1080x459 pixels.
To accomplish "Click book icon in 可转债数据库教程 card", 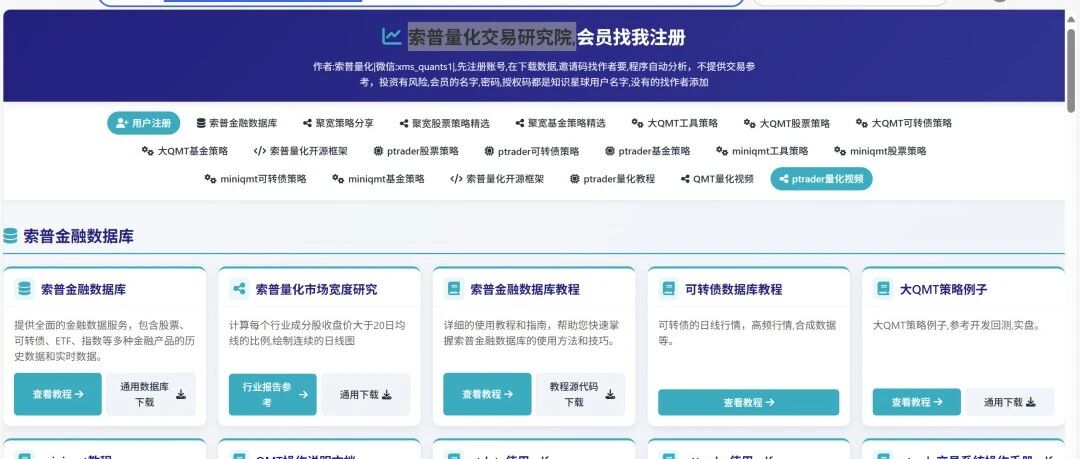I will pos(668,289).
